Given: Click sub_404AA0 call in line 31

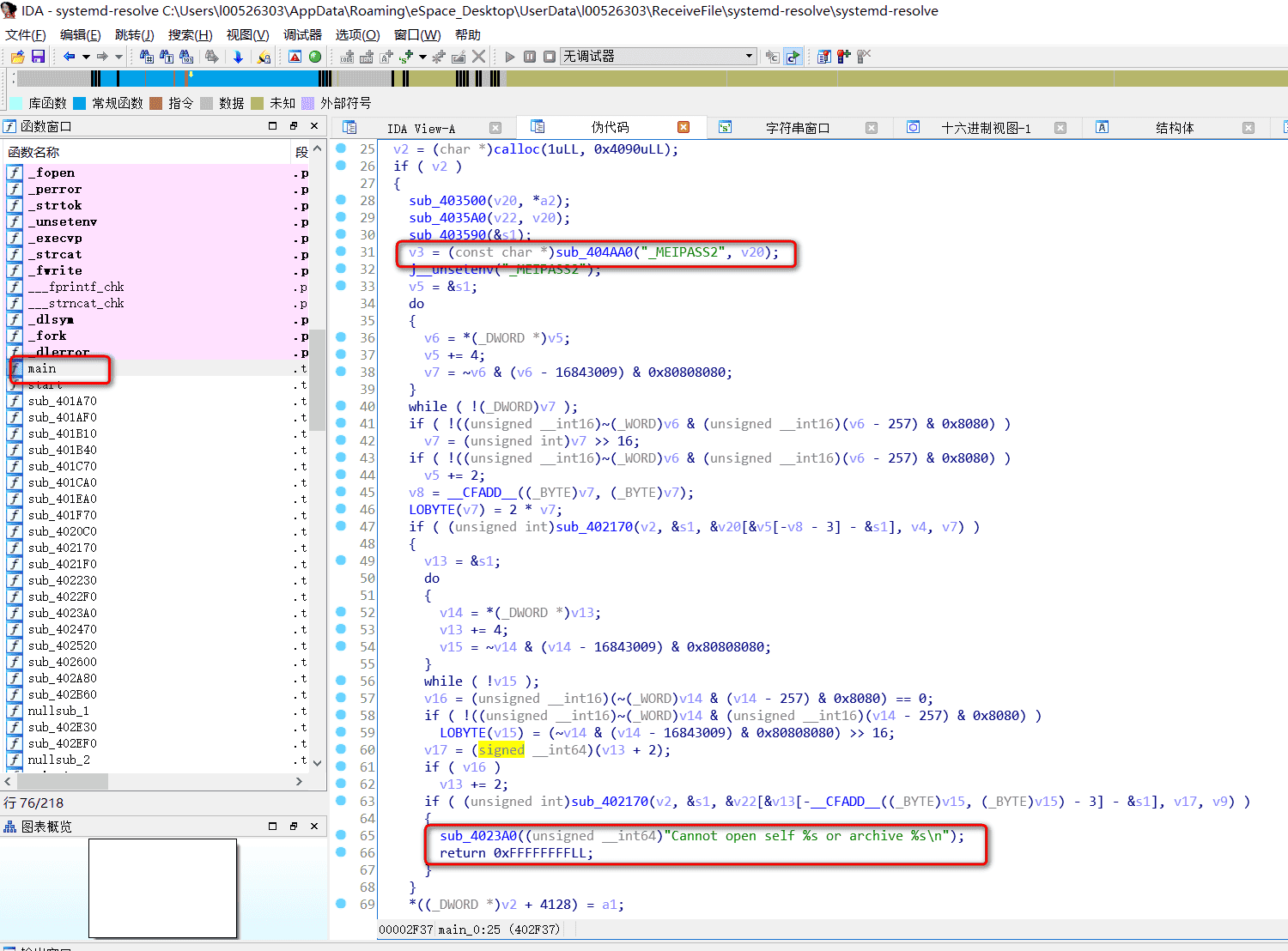Looking at the screenshot, I should (x=594, y=252).
